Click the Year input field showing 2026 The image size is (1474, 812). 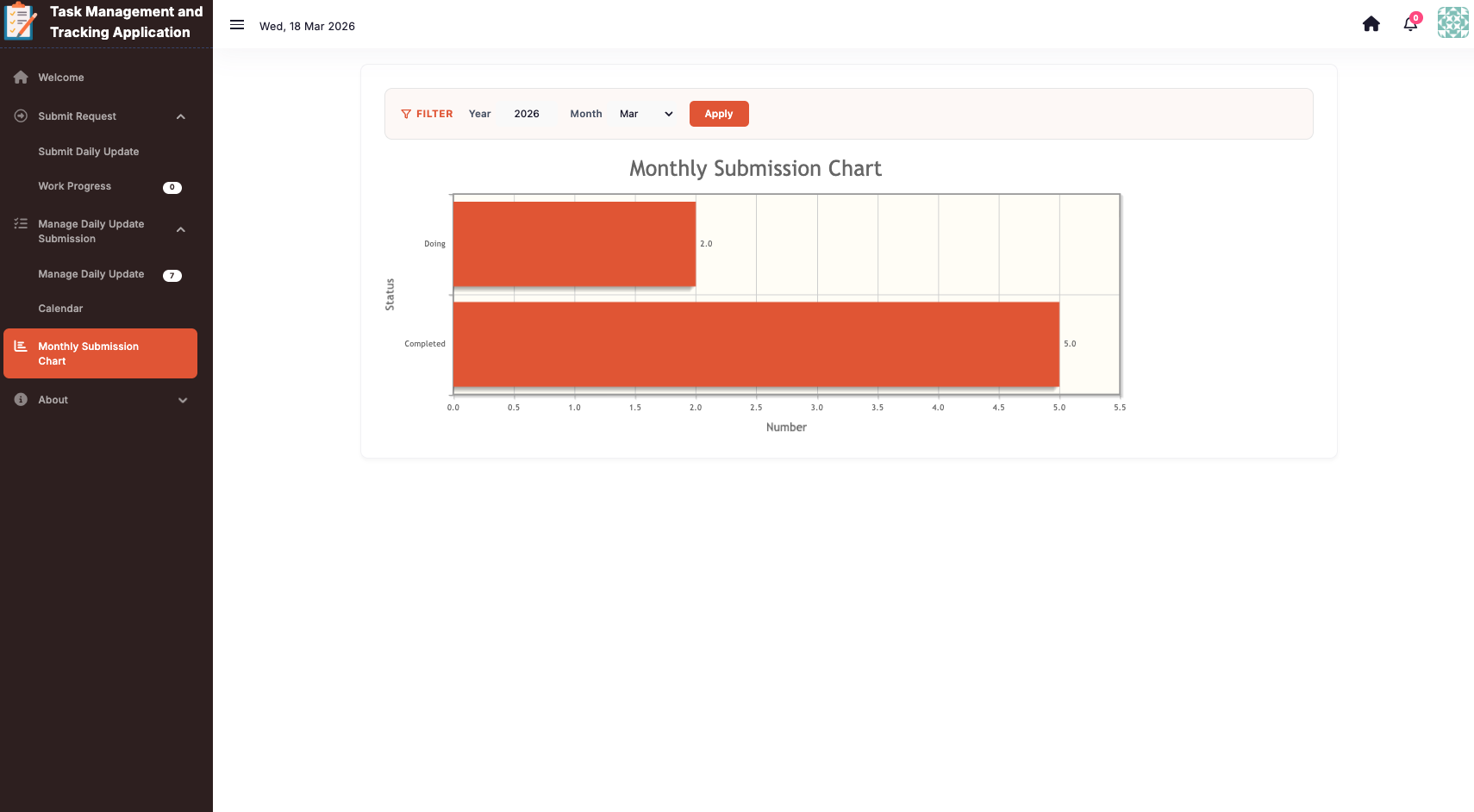(527, 114)
